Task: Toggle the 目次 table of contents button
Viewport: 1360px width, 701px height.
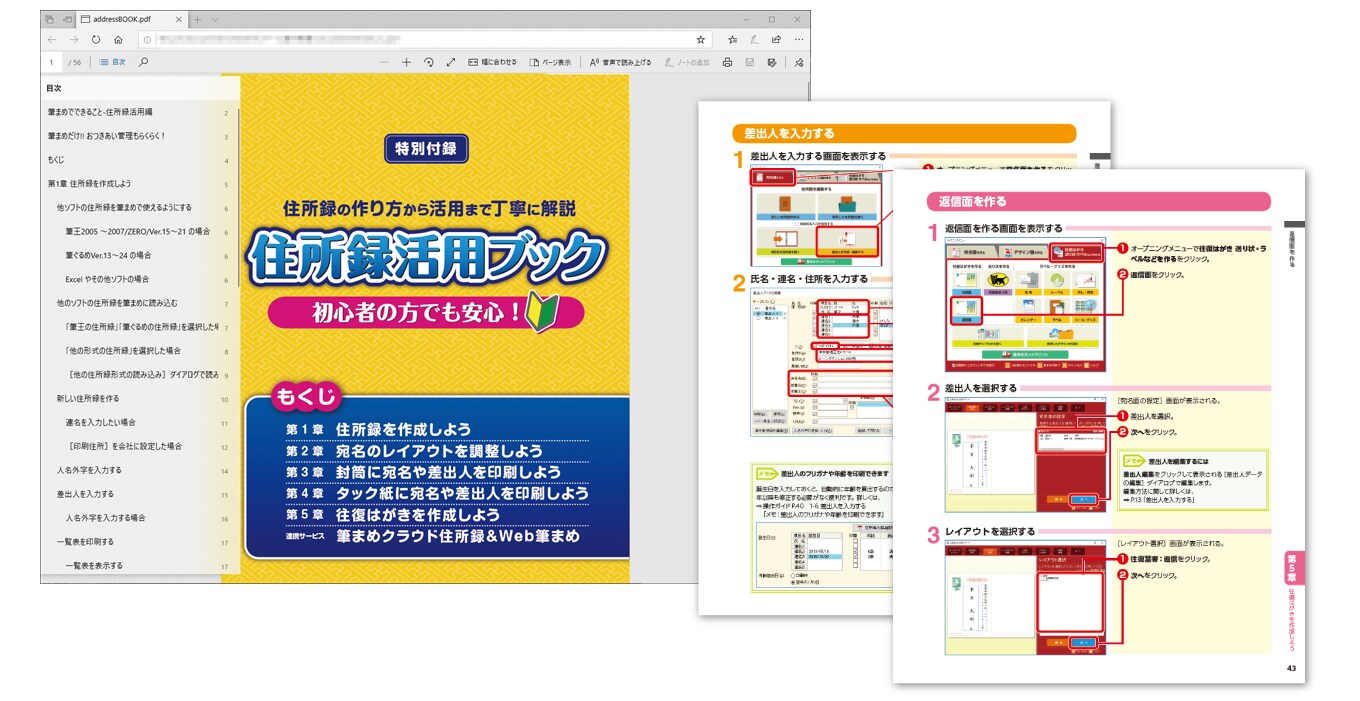Action: pyautogui.click(x=112, y=62)
